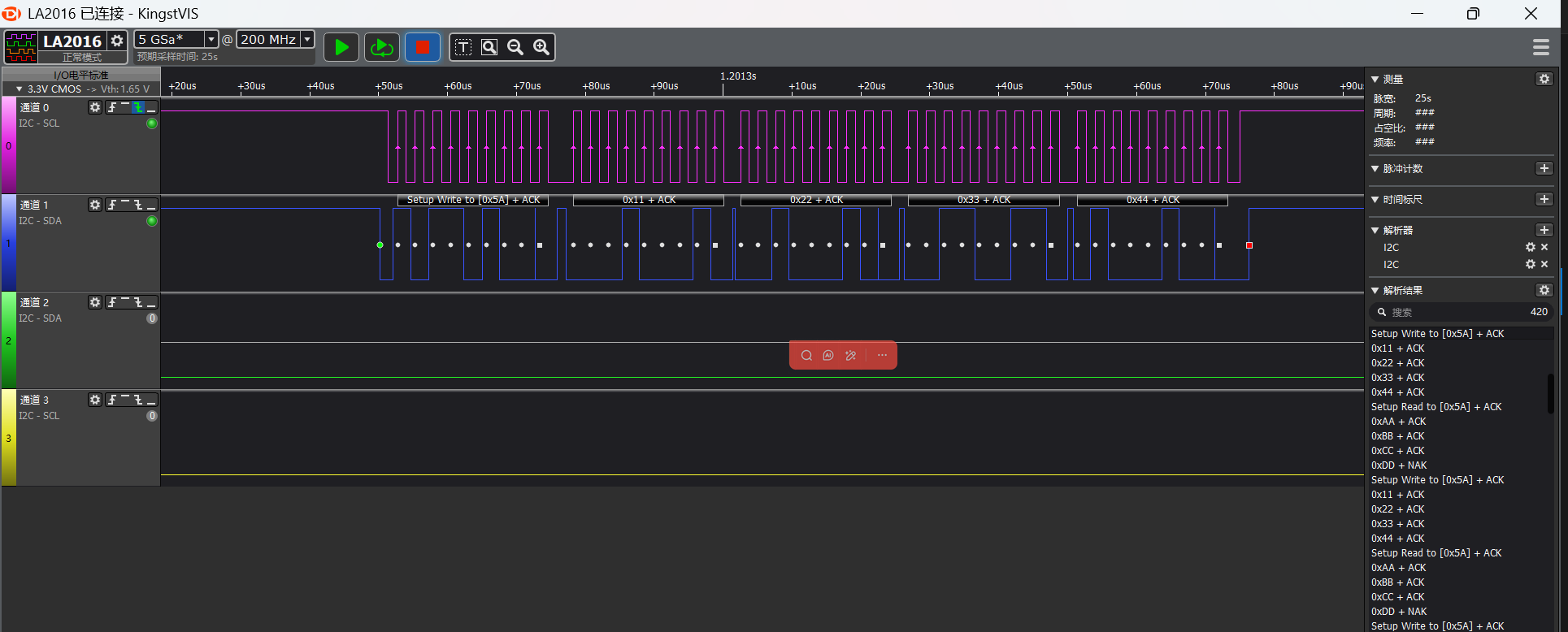Image resolution: width=1568 pixels, height=632 pixels.
Task: Click the channel 3 yellow color bar
Action: click(8, 438)
